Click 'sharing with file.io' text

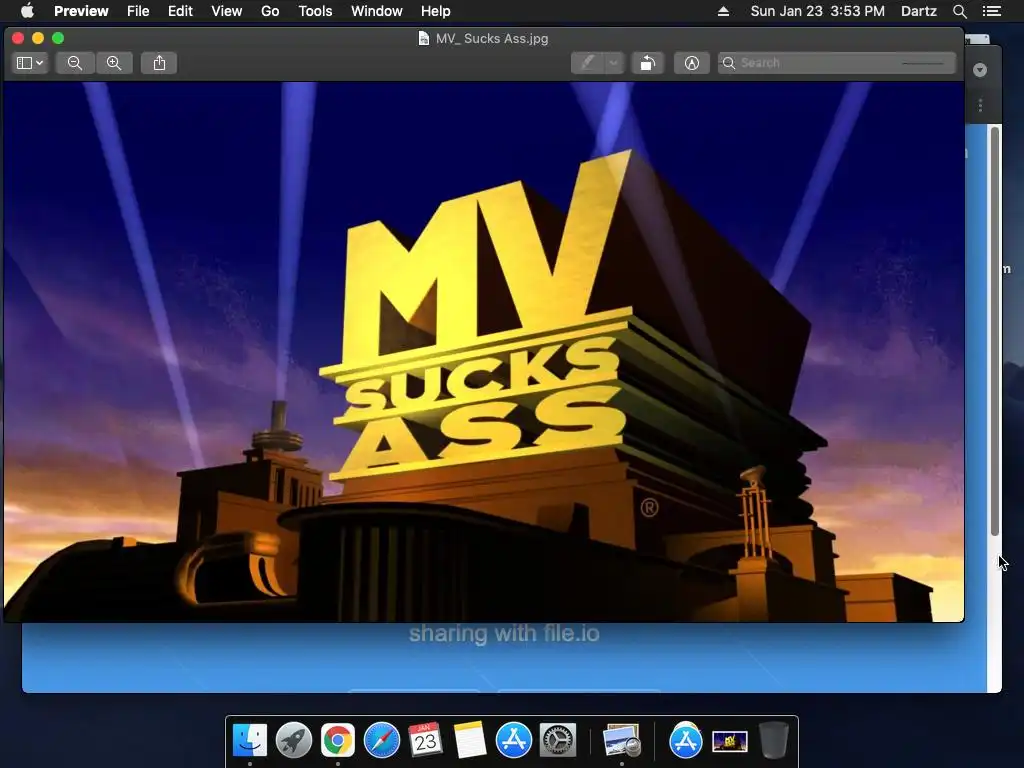tap(504, 633)
